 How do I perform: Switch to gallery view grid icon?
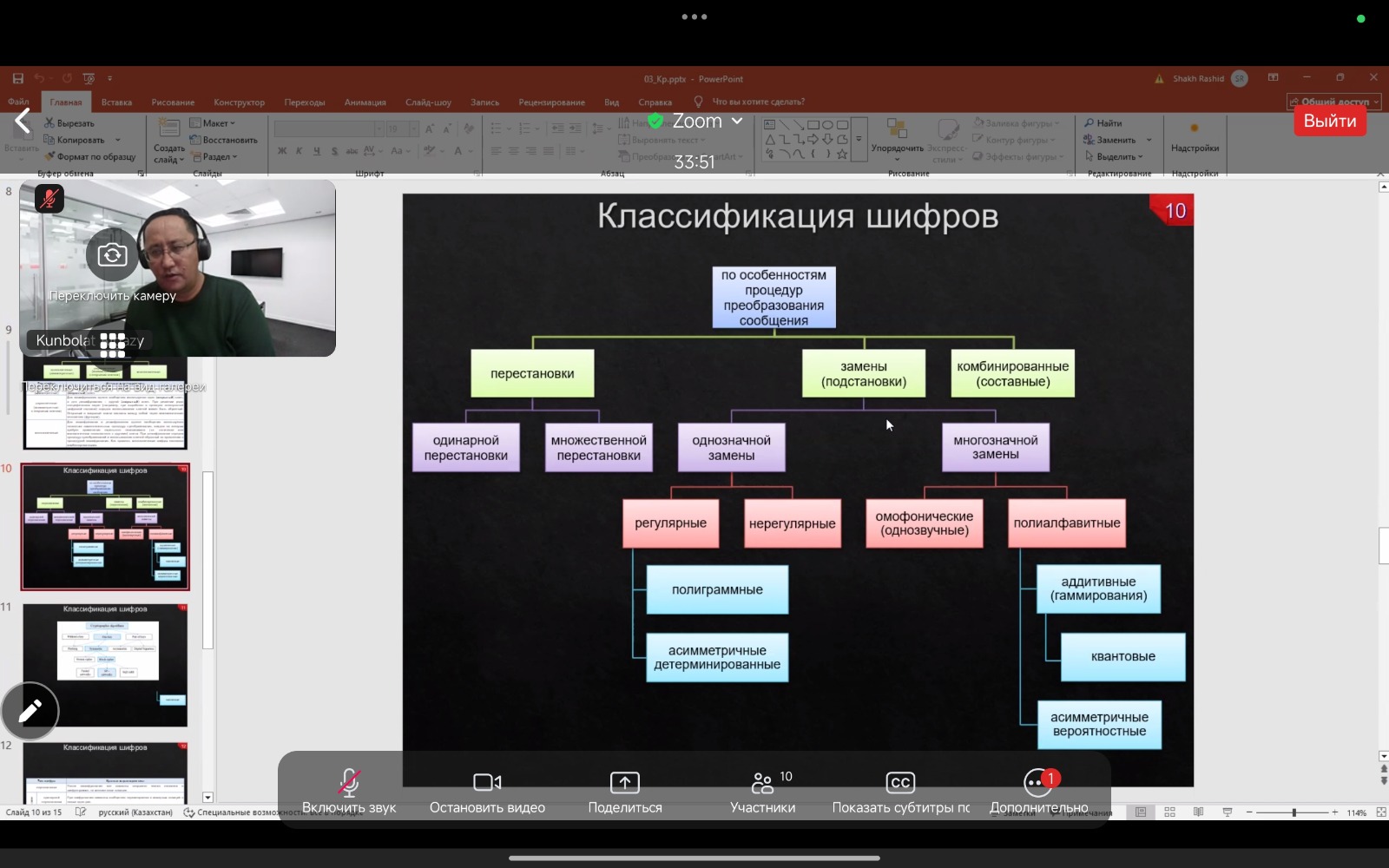click(113, 345)
